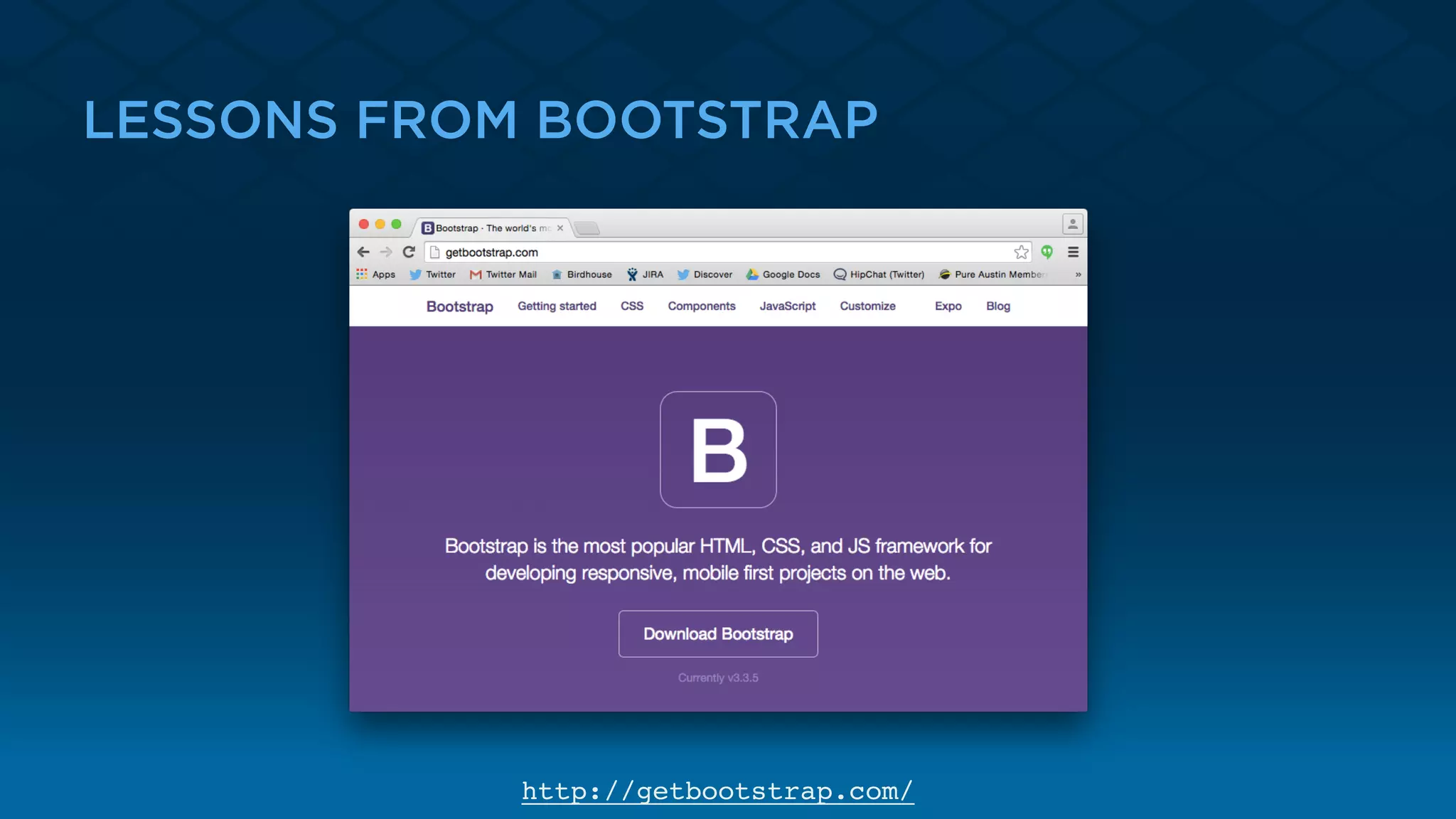This screenshot has width=1456, height=819.
Task: Open the Apps grid shortcut
Action: pos(375,274)
